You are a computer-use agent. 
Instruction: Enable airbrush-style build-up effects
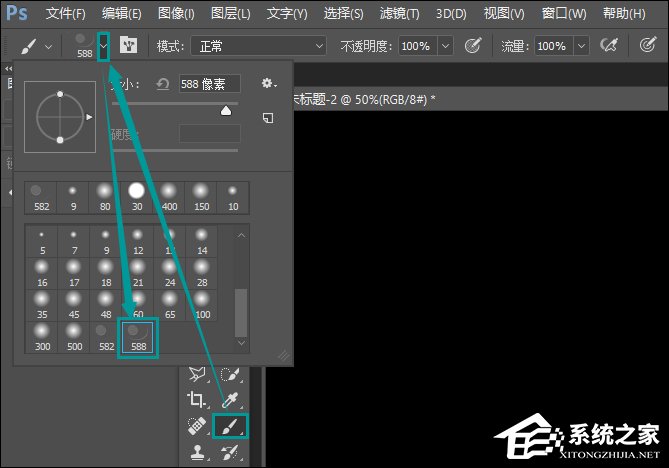(609, 45)
